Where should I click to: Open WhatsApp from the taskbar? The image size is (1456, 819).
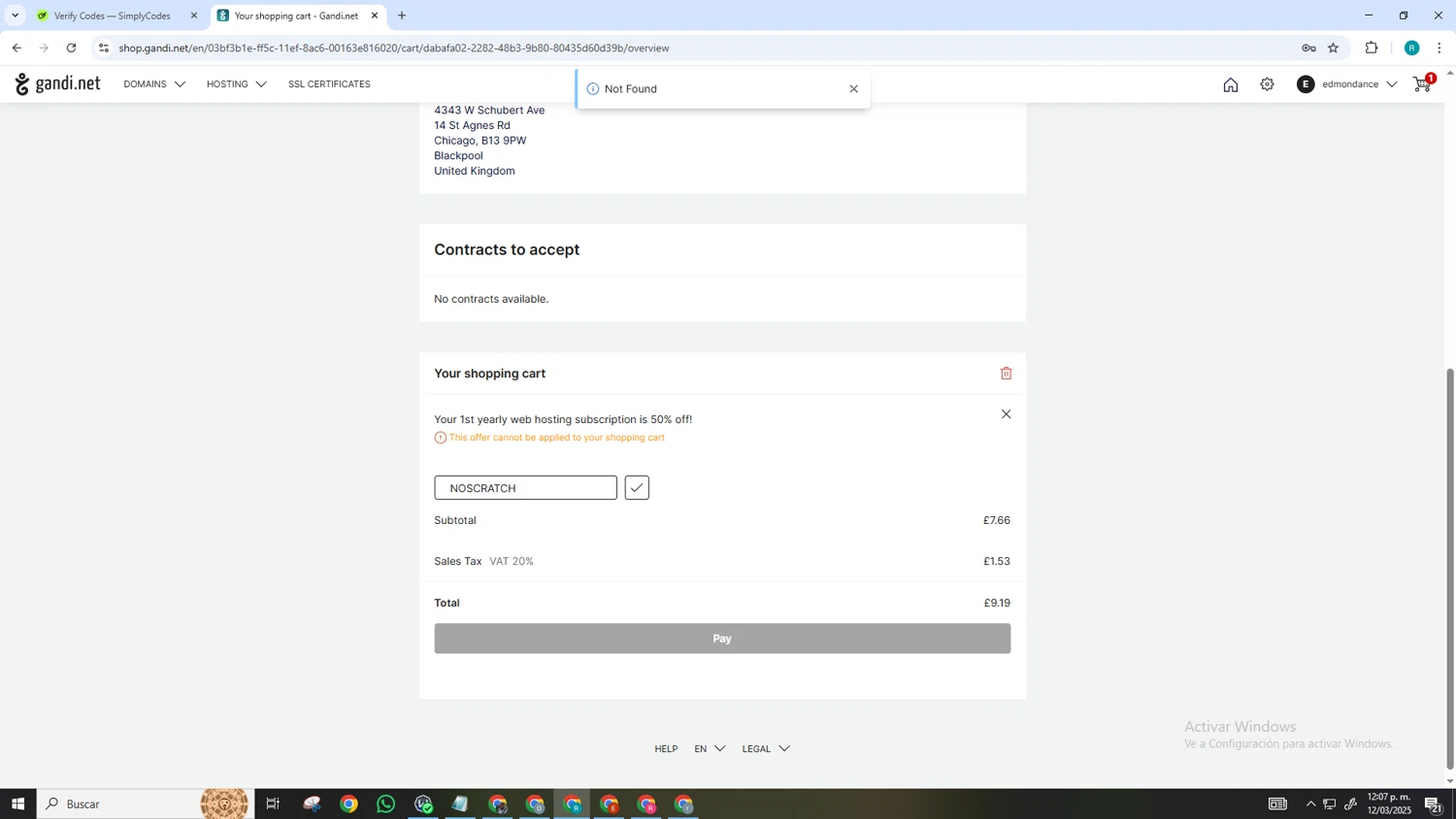(386, 803)
